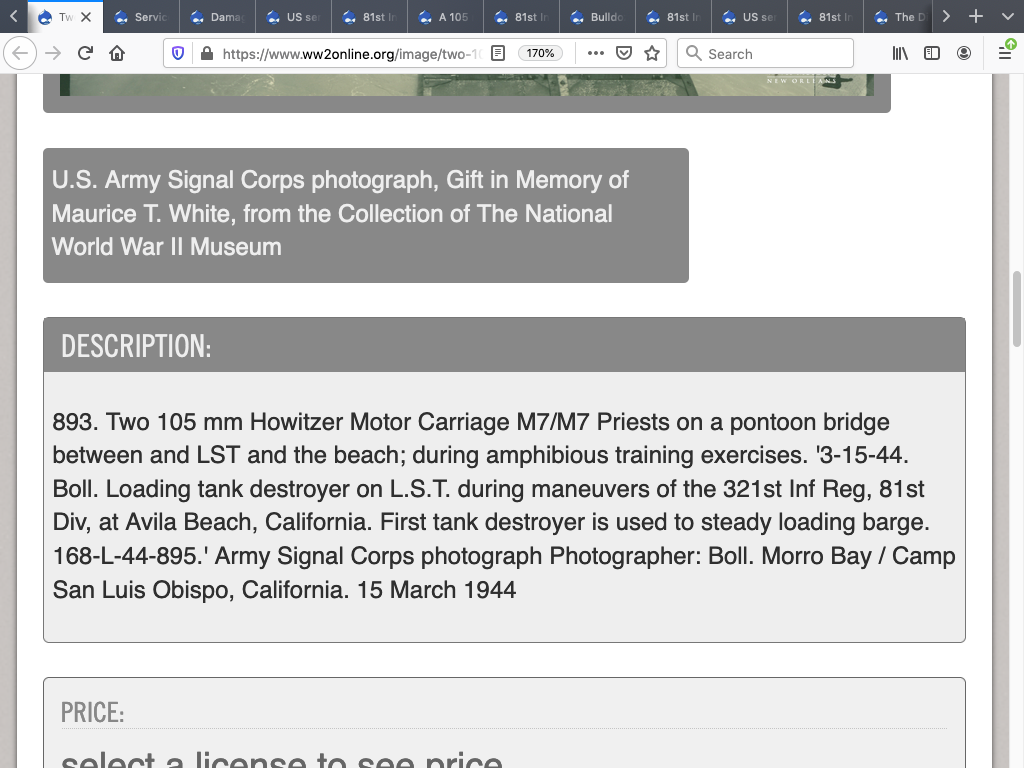Go to the Firefox home page

(x=117, y=54)
